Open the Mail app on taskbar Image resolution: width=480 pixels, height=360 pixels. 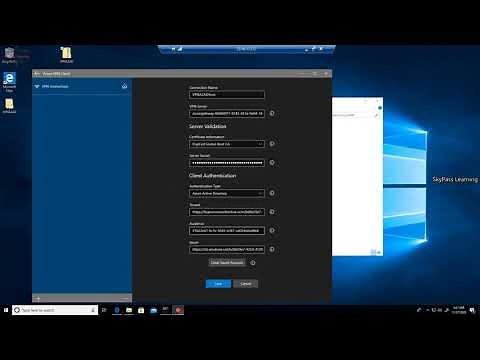pos(153,310)
